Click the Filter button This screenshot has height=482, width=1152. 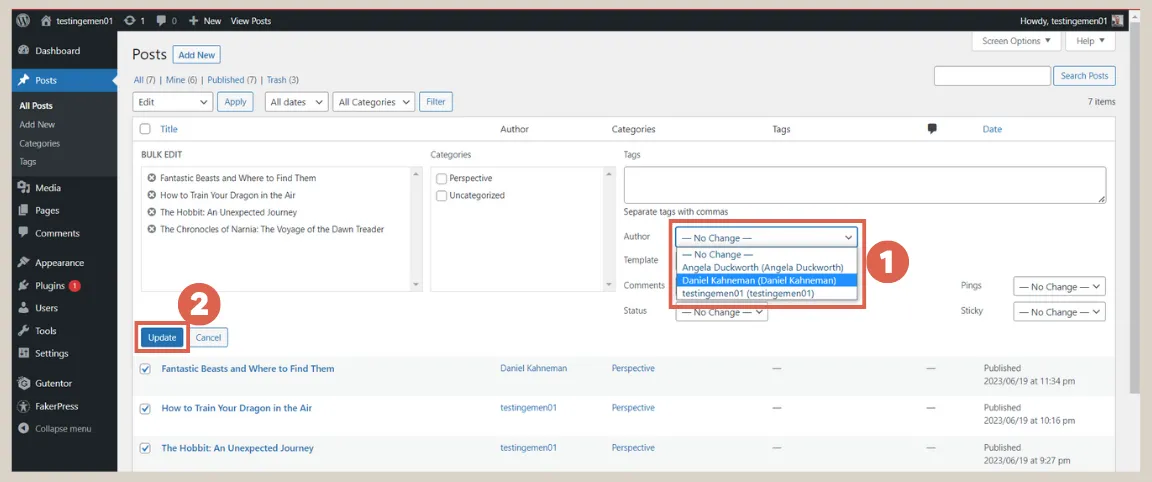[436, 102]
